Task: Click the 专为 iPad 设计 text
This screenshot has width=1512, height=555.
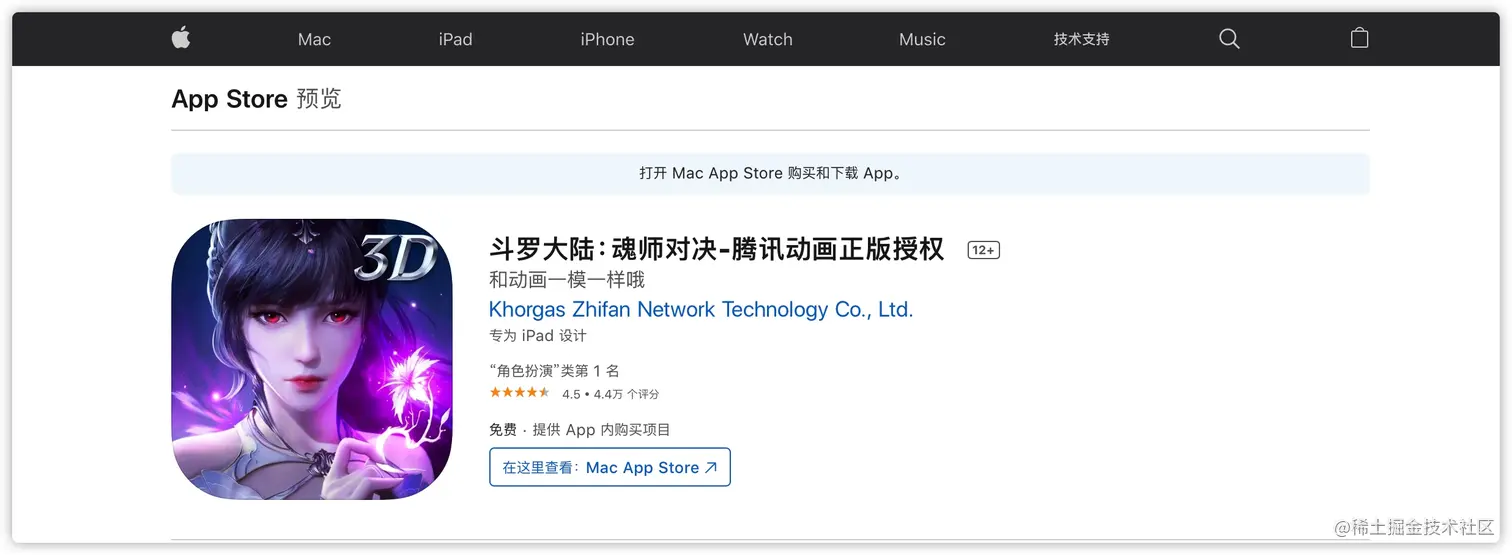Action: coord(537,336)
